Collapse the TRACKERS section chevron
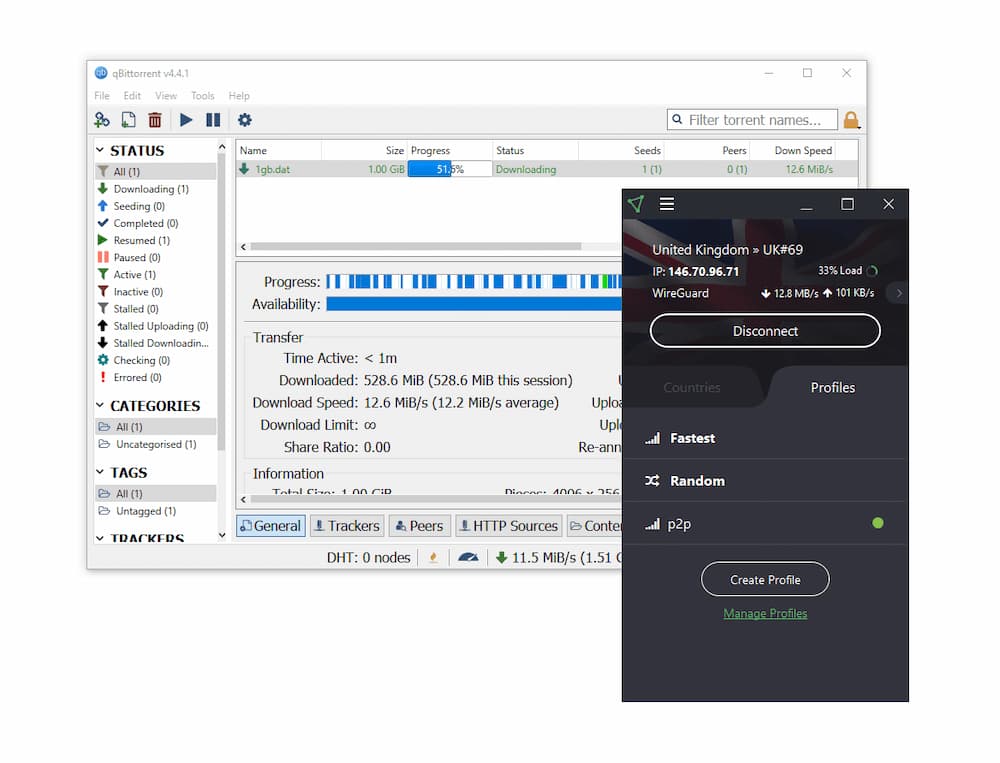Screen dimensions: 1000x763 pyautogui.click(x=100, y=539)
